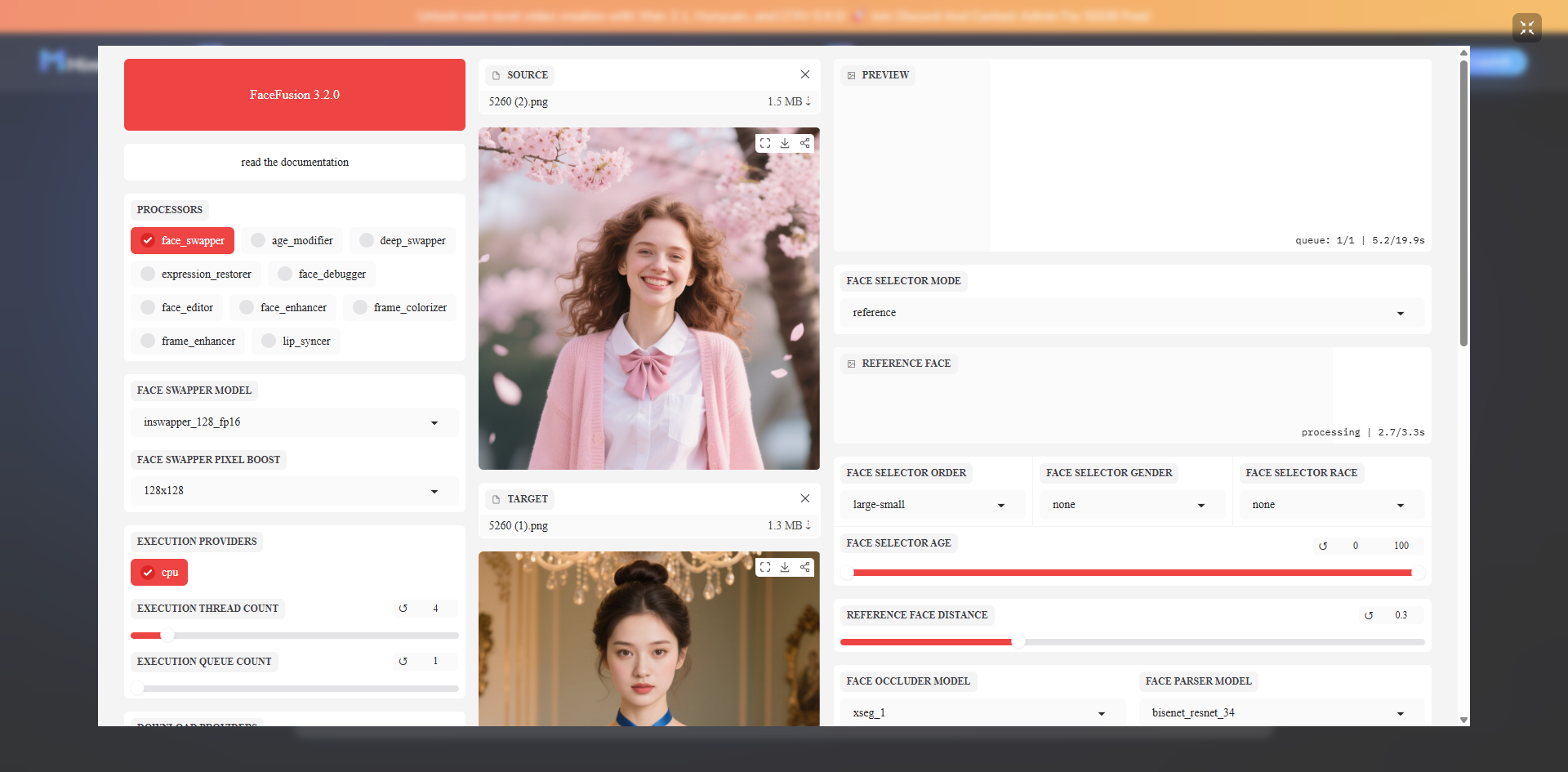This screenshot has width=1568, height=772.
Task: Edit the reference face distance field
Action: coord(1401,615)
